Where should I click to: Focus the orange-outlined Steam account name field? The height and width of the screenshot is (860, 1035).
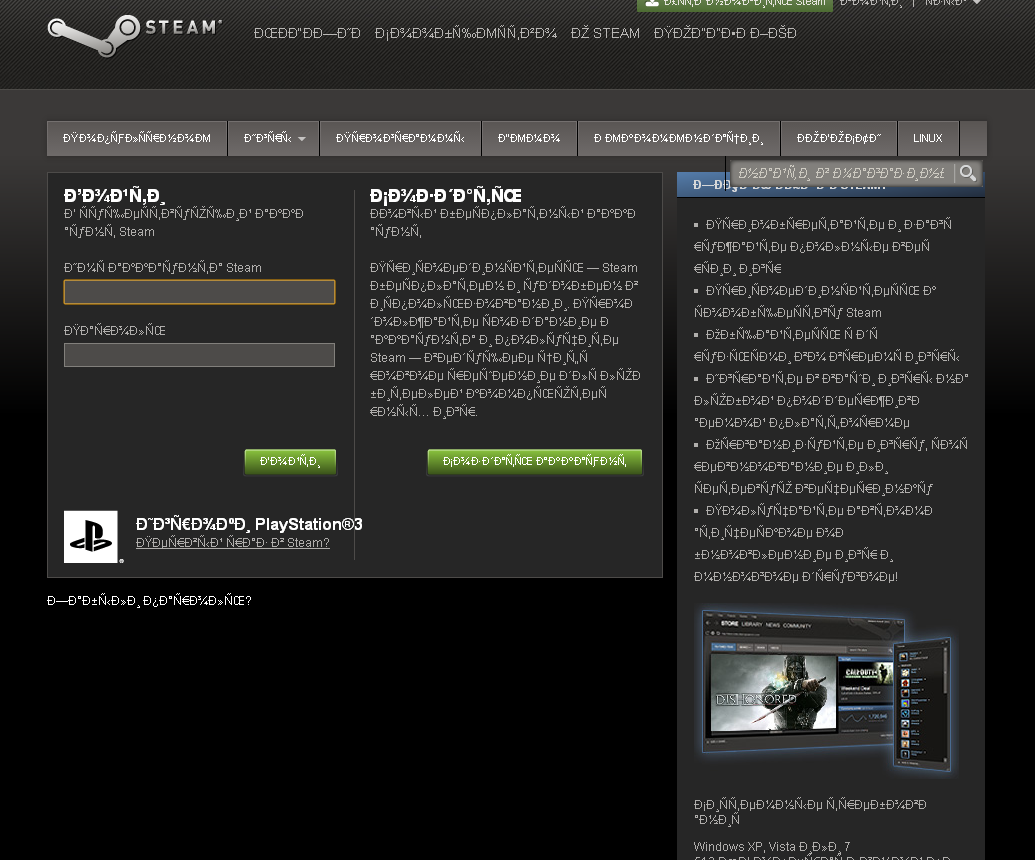(x=199, y=292)
